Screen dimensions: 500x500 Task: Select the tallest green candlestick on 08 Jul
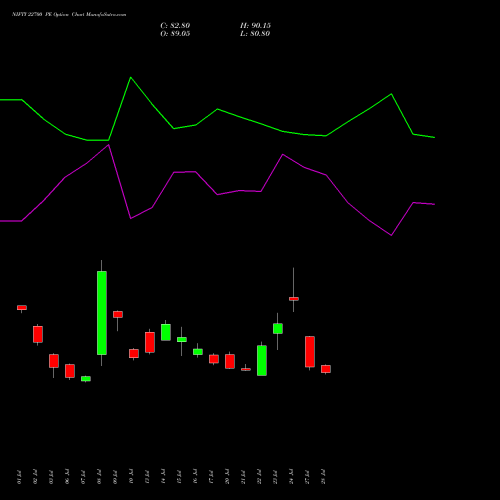(x=102, y=313)
